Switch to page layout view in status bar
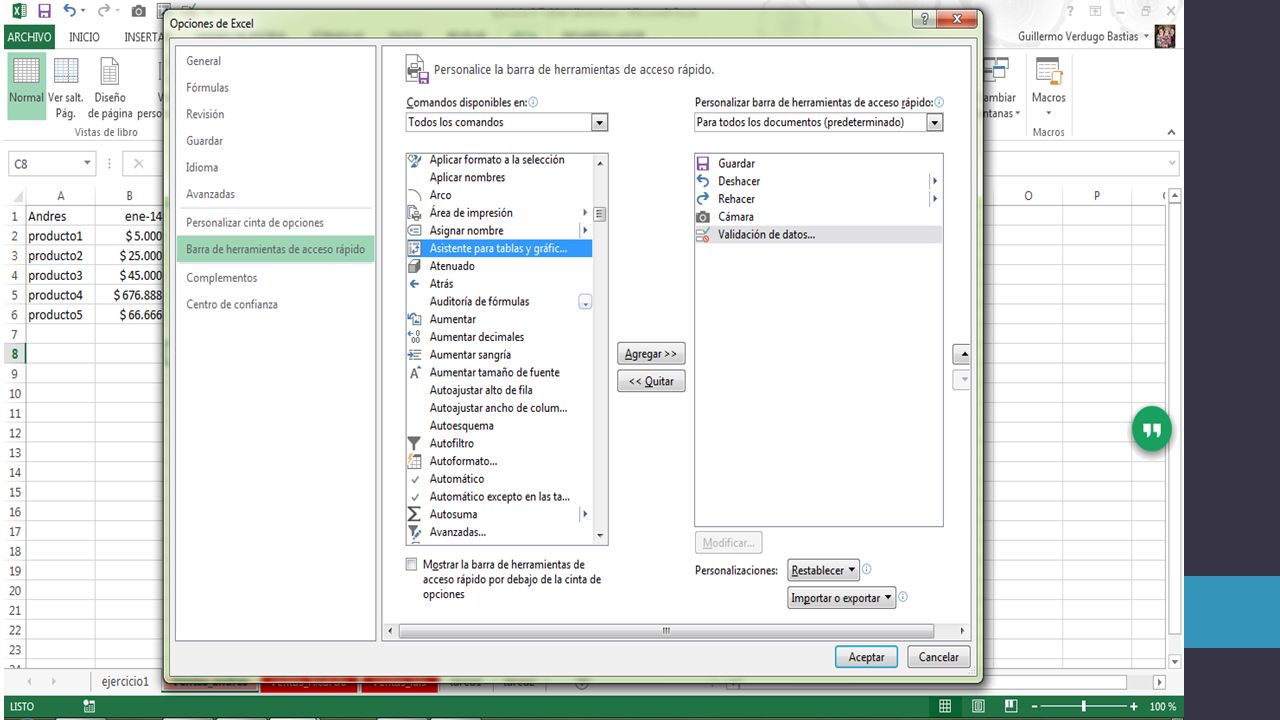1280x720 pixels. pos(976,706)
